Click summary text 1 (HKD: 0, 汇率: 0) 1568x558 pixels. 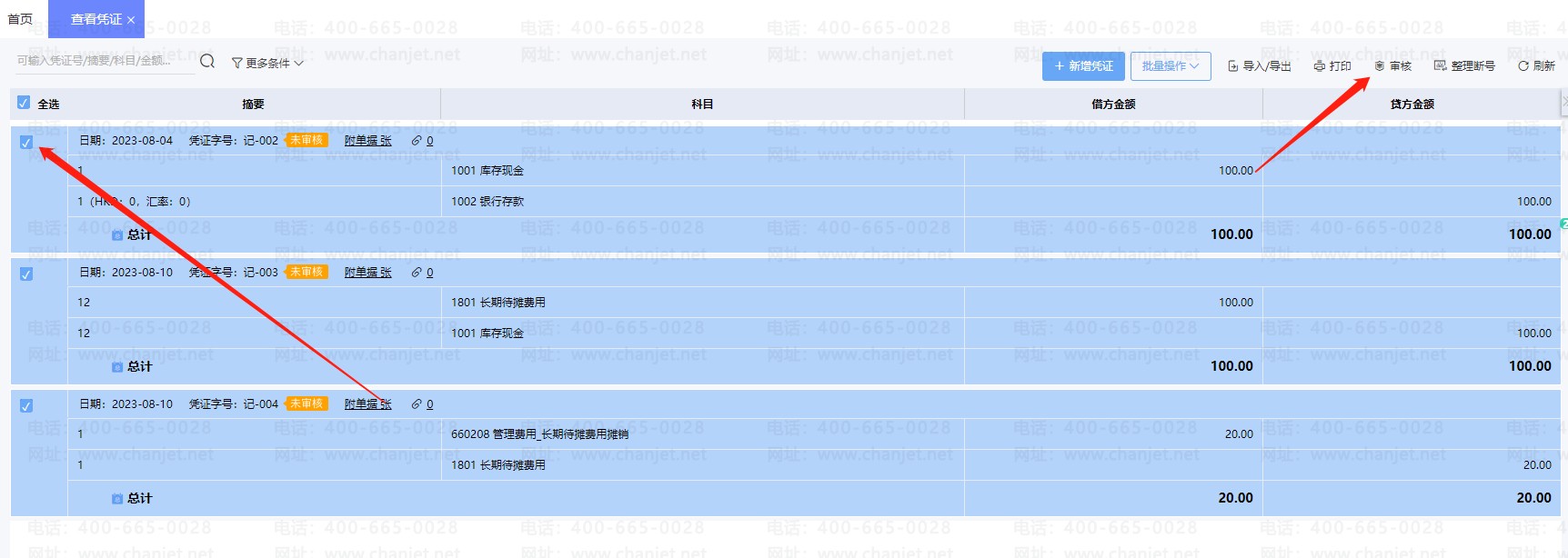134,202
